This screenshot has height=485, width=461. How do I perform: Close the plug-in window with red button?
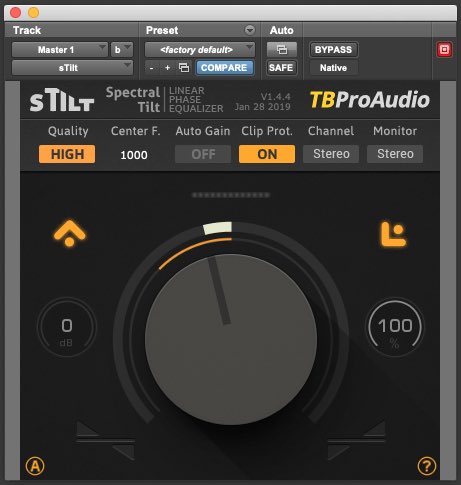(16, 13)
